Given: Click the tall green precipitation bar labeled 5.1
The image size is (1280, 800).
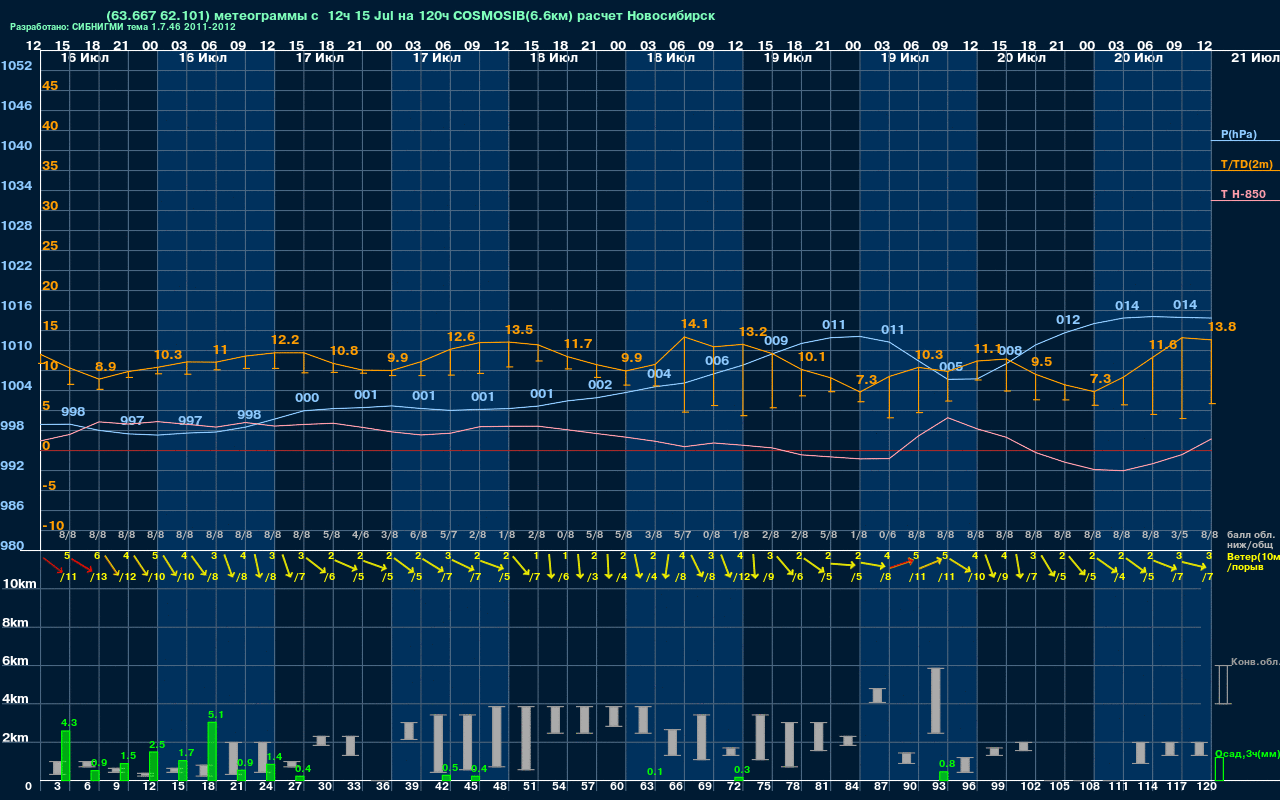Looking at the screenshot, I should (x=212, y=751).
